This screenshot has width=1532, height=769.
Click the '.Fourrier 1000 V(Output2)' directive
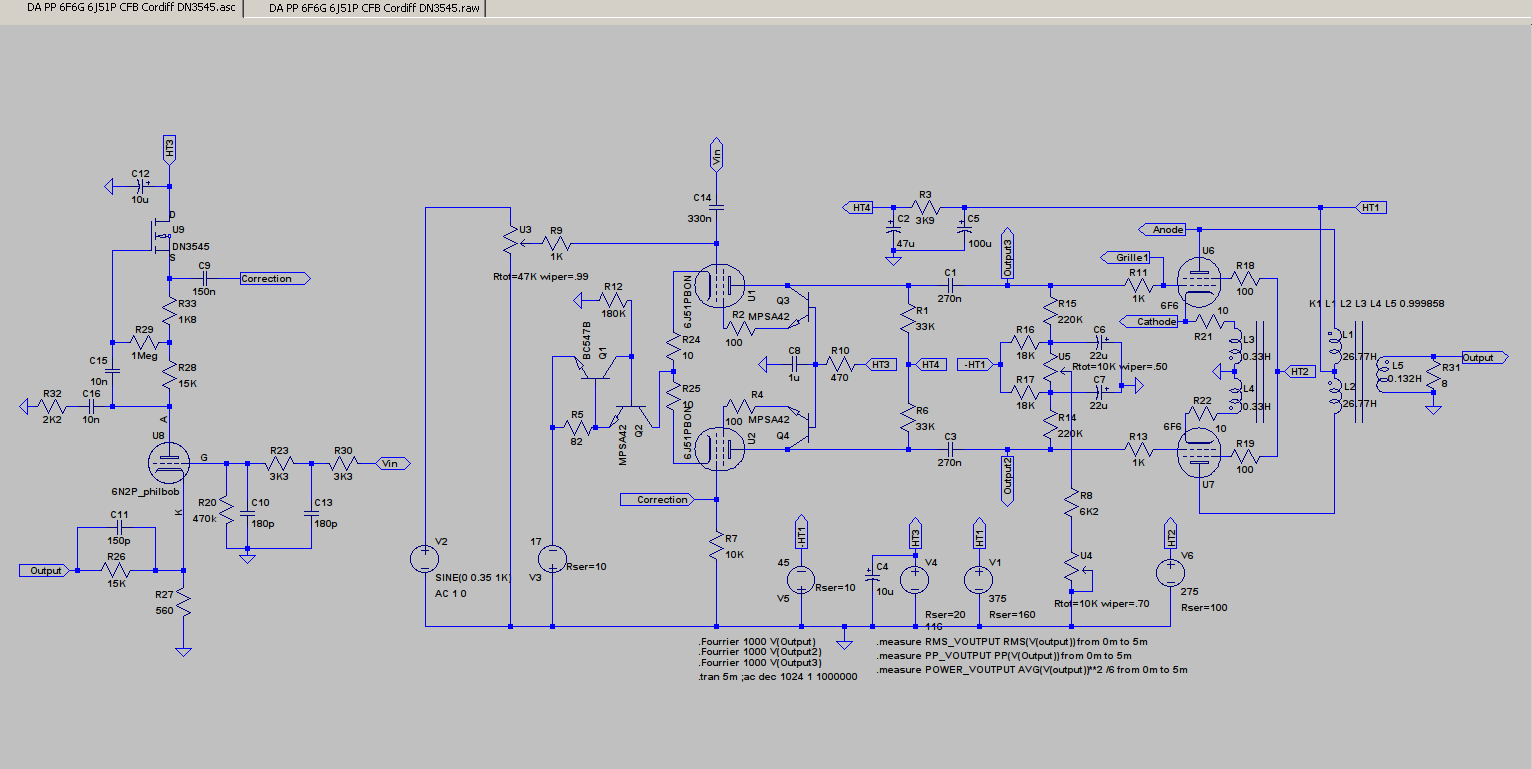(759, 651)
